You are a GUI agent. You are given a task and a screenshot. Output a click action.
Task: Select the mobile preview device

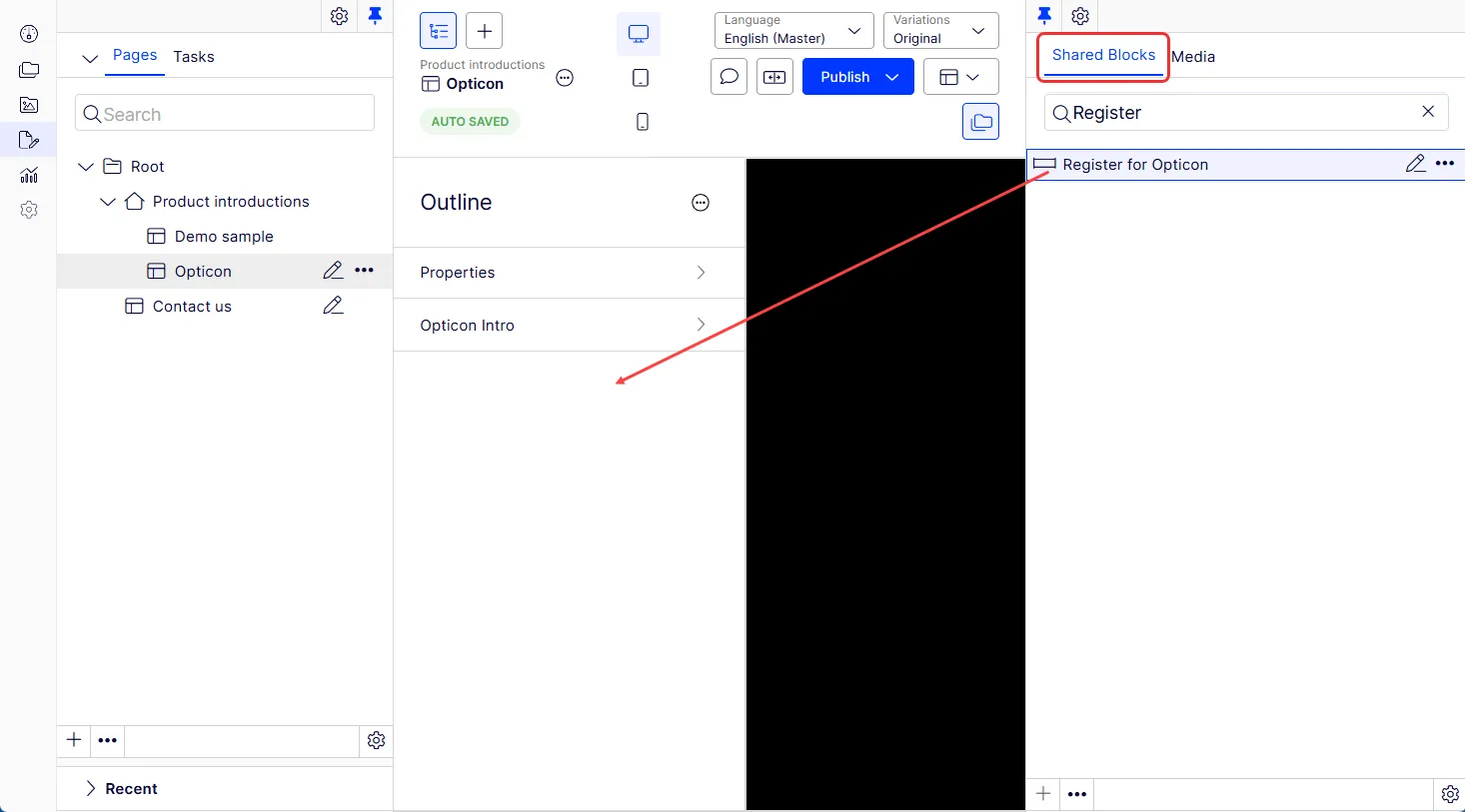tap(643, 122)
